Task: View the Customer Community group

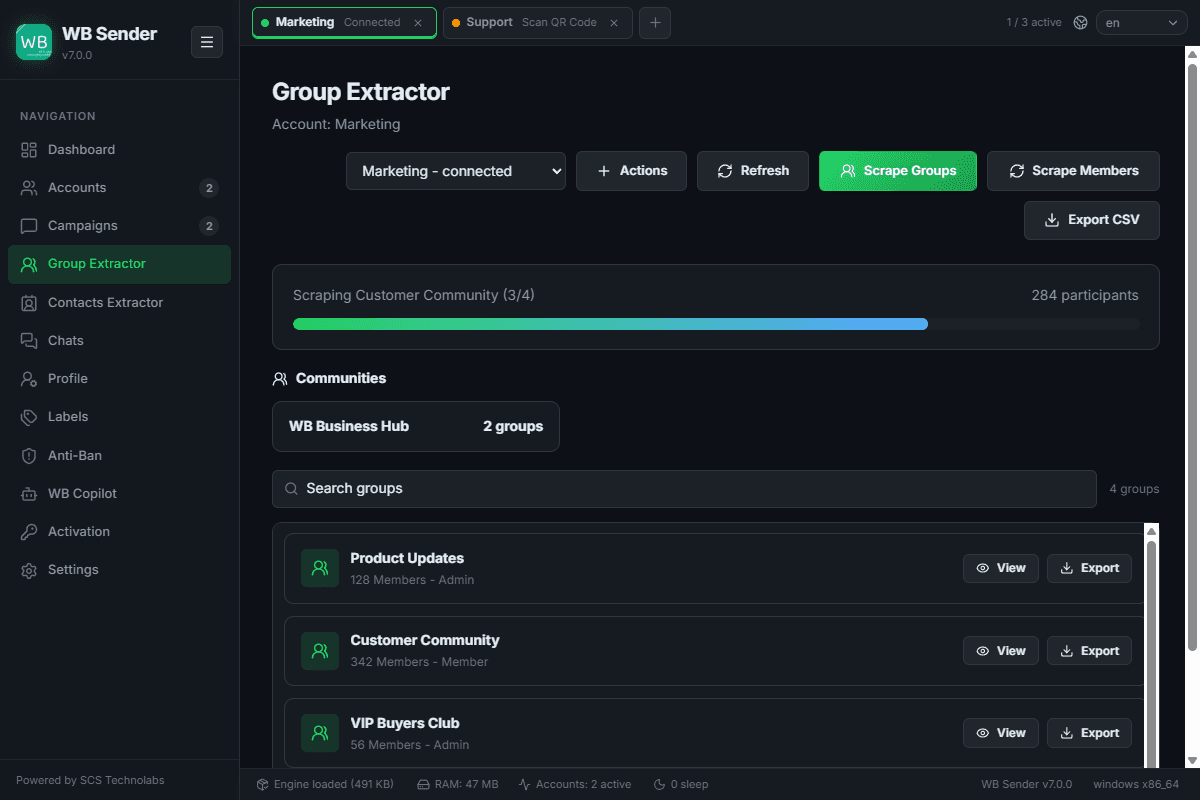Action: tap(1001, 651)
